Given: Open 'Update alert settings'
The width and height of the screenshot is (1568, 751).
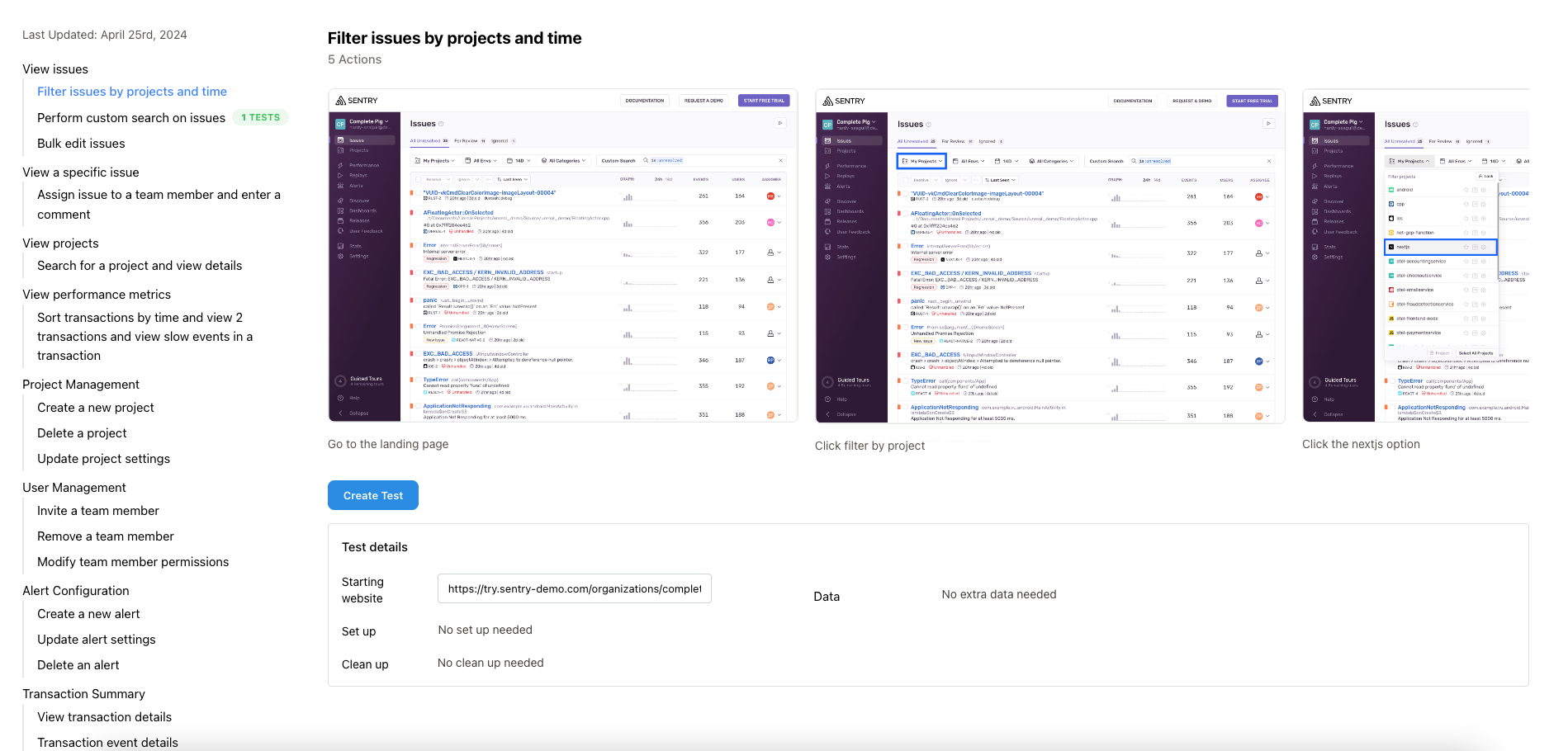Looking at the screenshot, I should [x=97, y=640].
